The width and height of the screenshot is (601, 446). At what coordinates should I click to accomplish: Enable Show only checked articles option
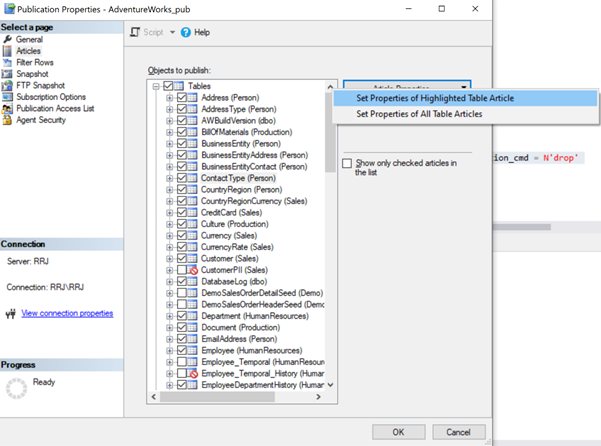point(347,163)
